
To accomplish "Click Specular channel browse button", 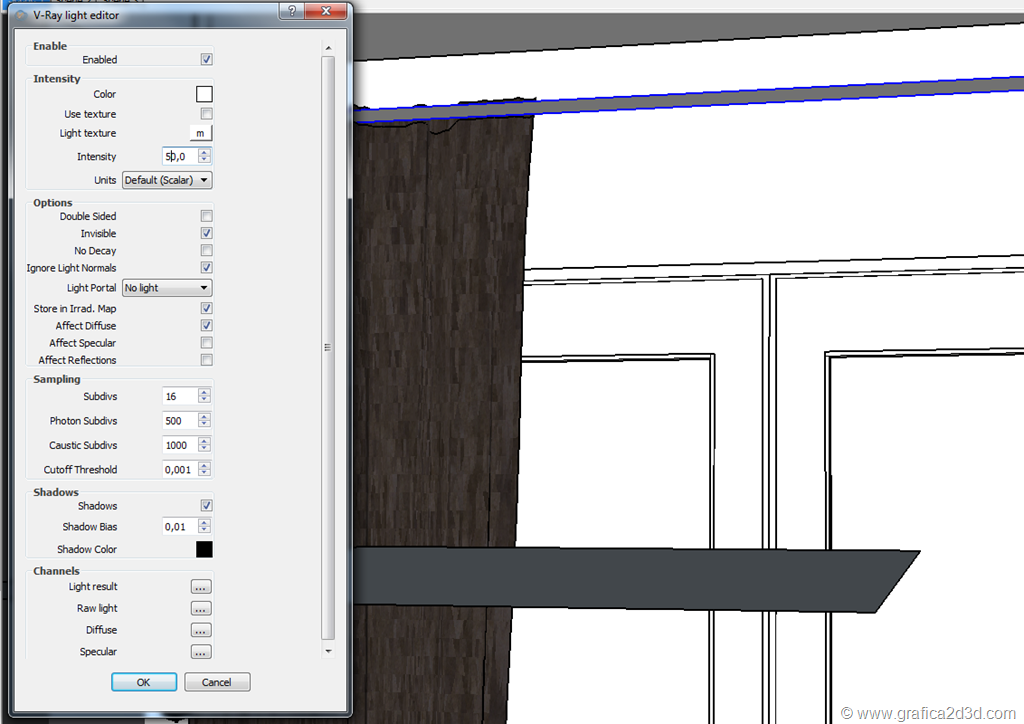I will [x=201, y=652].
